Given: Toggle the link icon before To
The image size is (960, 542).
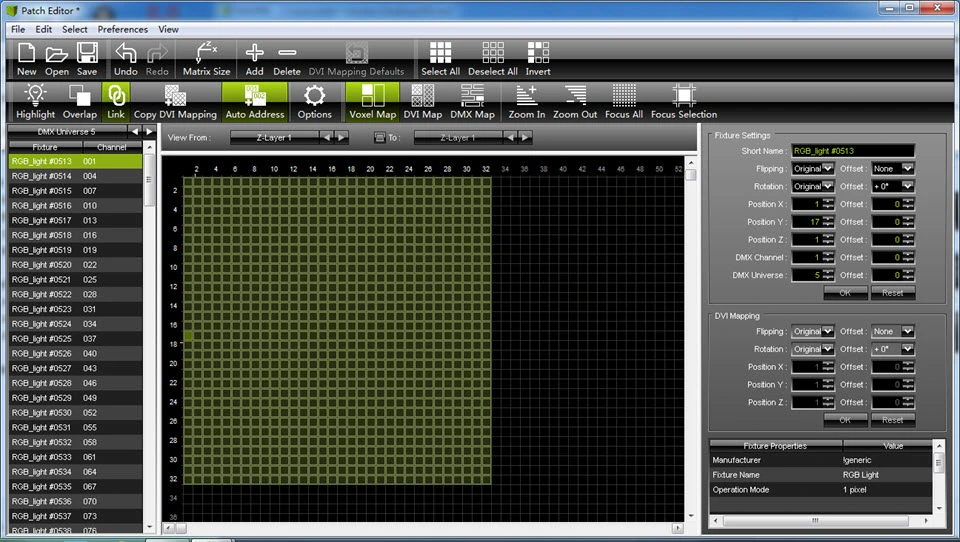Looking at the screenshot, I should point(380,138).
